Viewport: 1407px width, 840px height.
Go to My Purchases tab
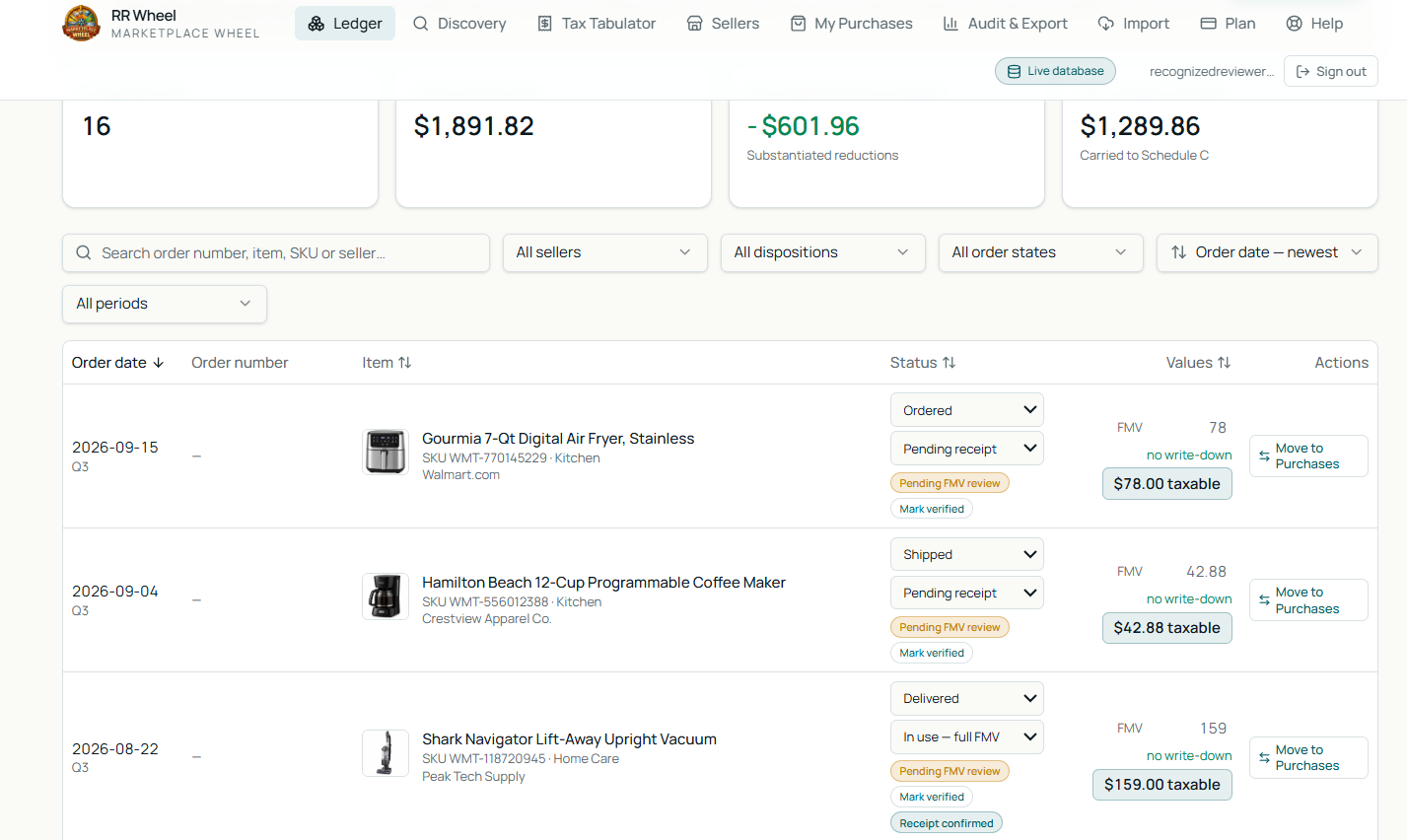click(x=852, y=24)
